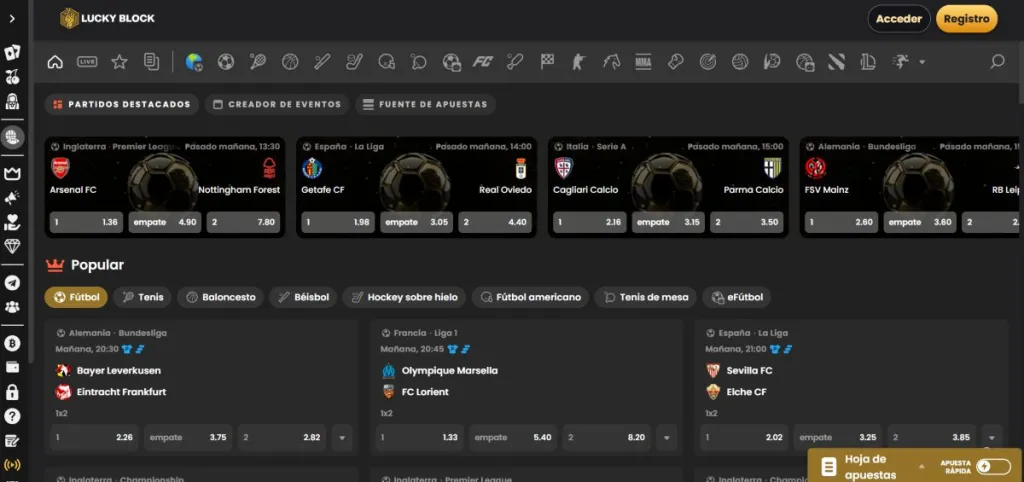The width and height of the screenshot is (1024, 482).
Task: Select the baseball bat sport icon
Action: [x=322, y=62]
